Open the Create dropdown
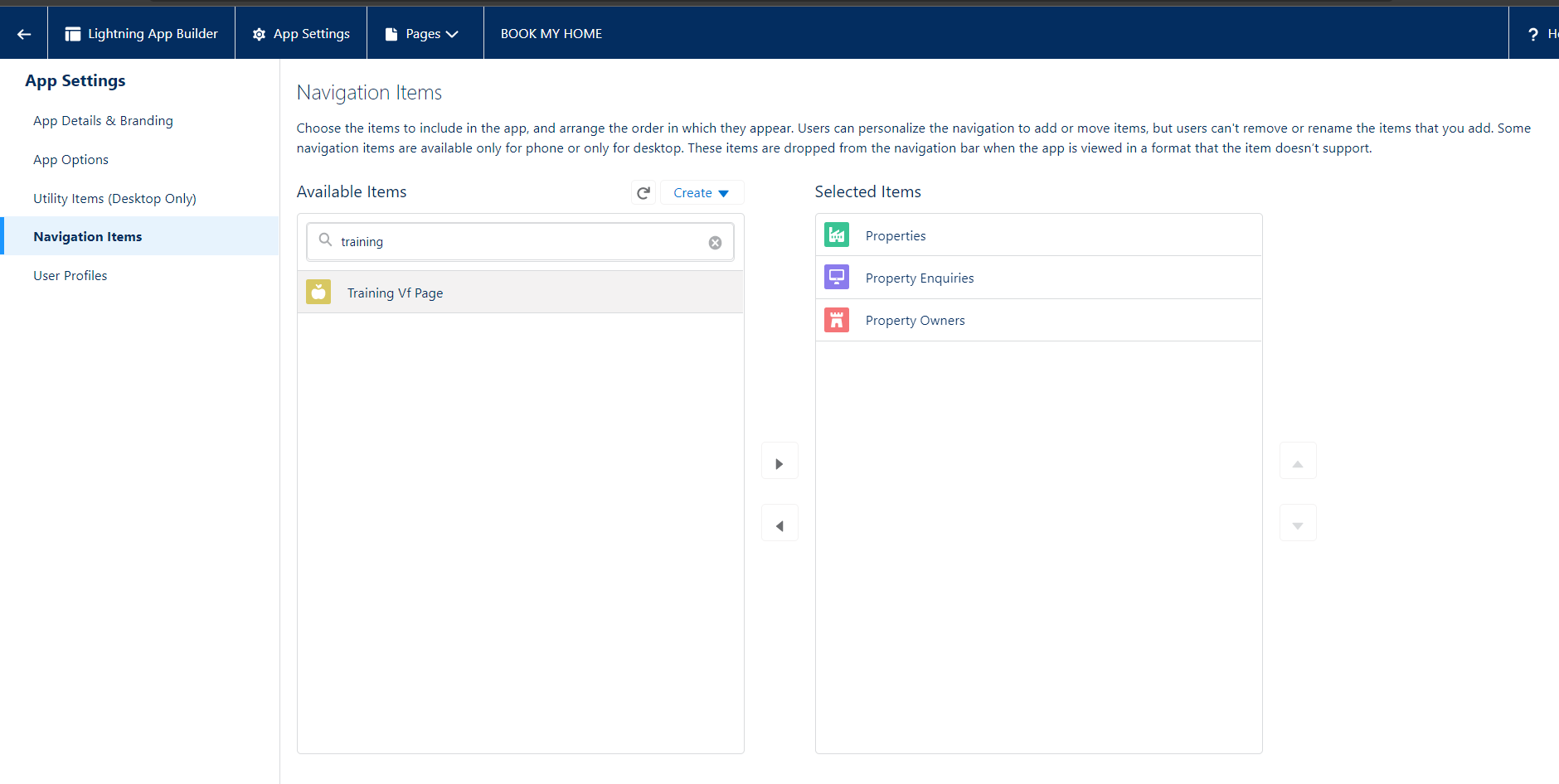 701,193
